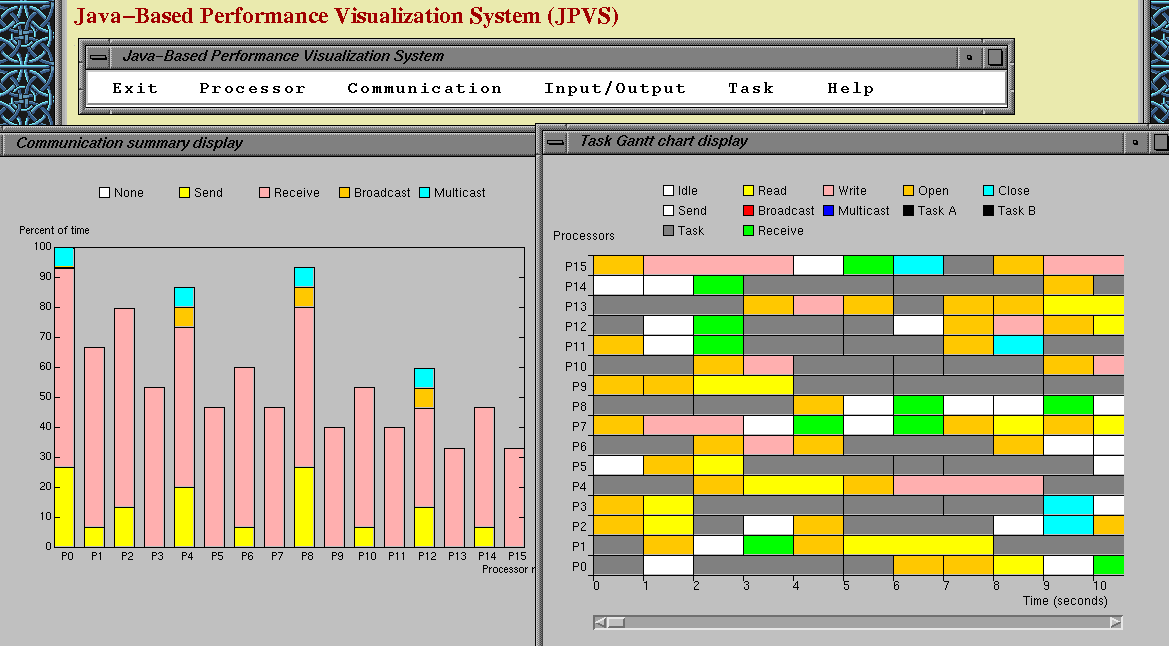Click the red Broadcast legend swatch in Gantt chart
1169x646 pixels.
(x=749, y=211)
